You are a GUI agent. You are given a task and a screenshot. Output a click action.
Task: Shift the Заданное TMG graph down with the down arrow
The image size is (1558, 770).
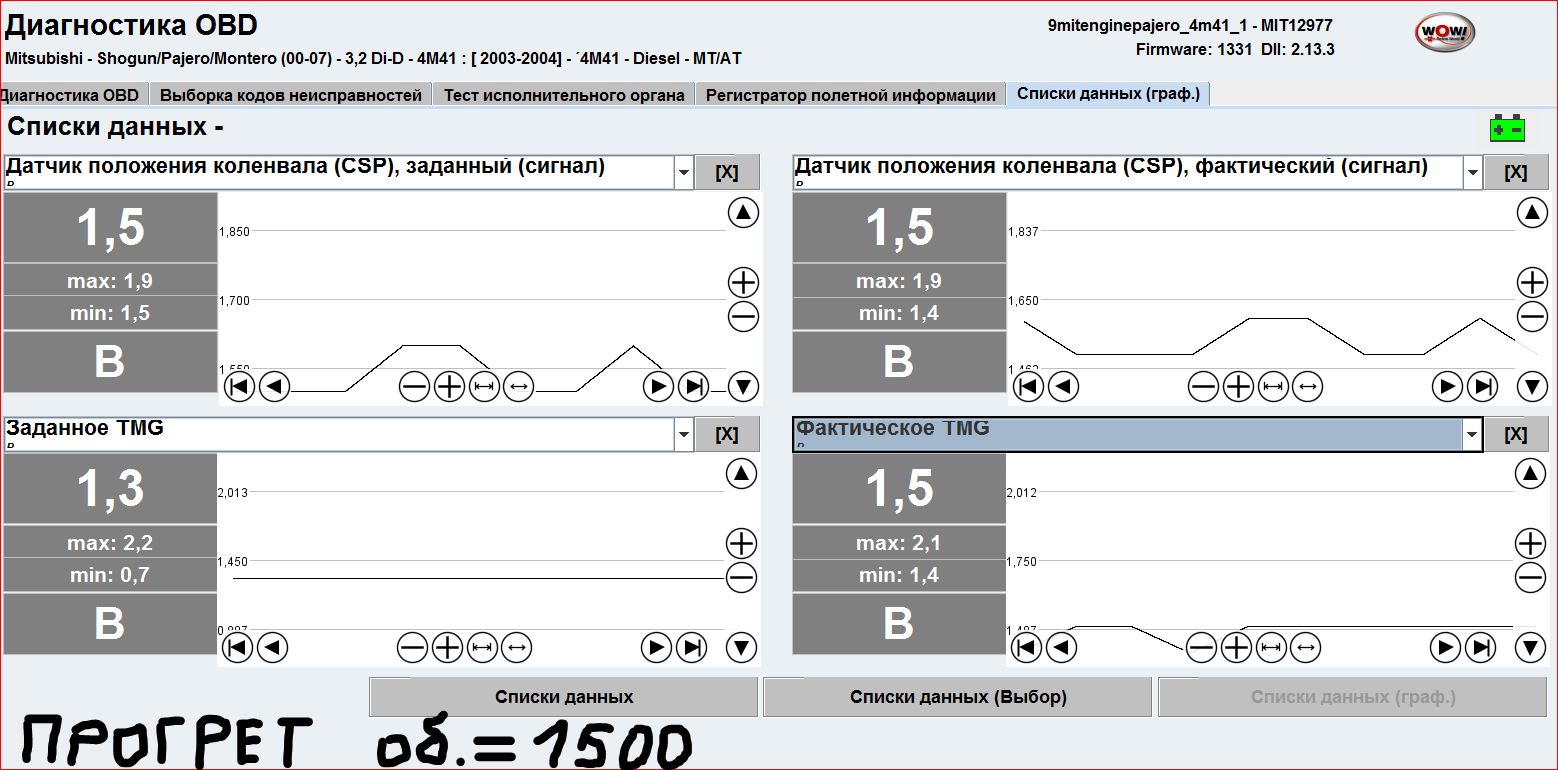(741, 648)
